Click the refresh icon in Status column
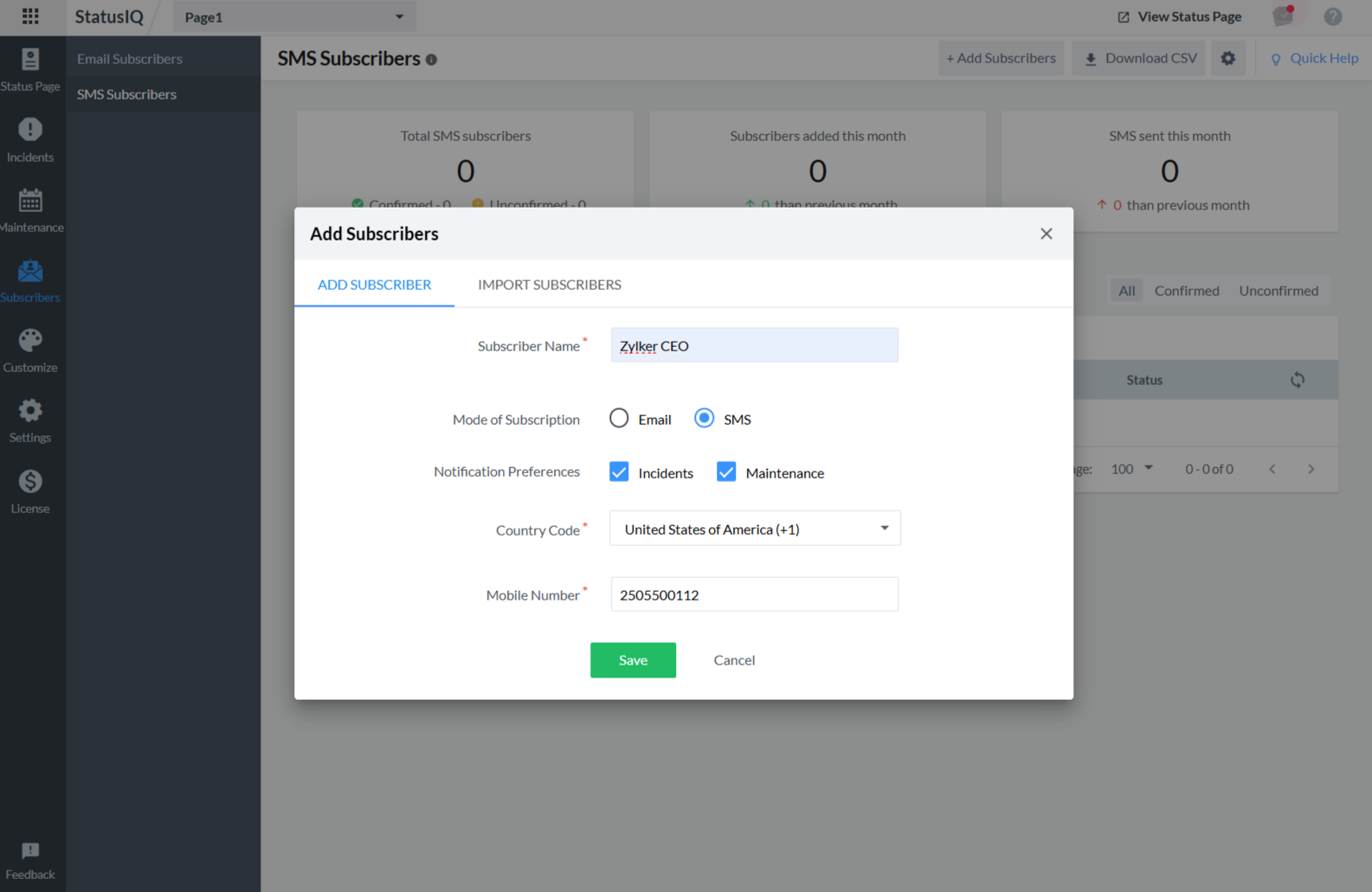Viewport: 1372px width, 892px height. point(1297,380)
